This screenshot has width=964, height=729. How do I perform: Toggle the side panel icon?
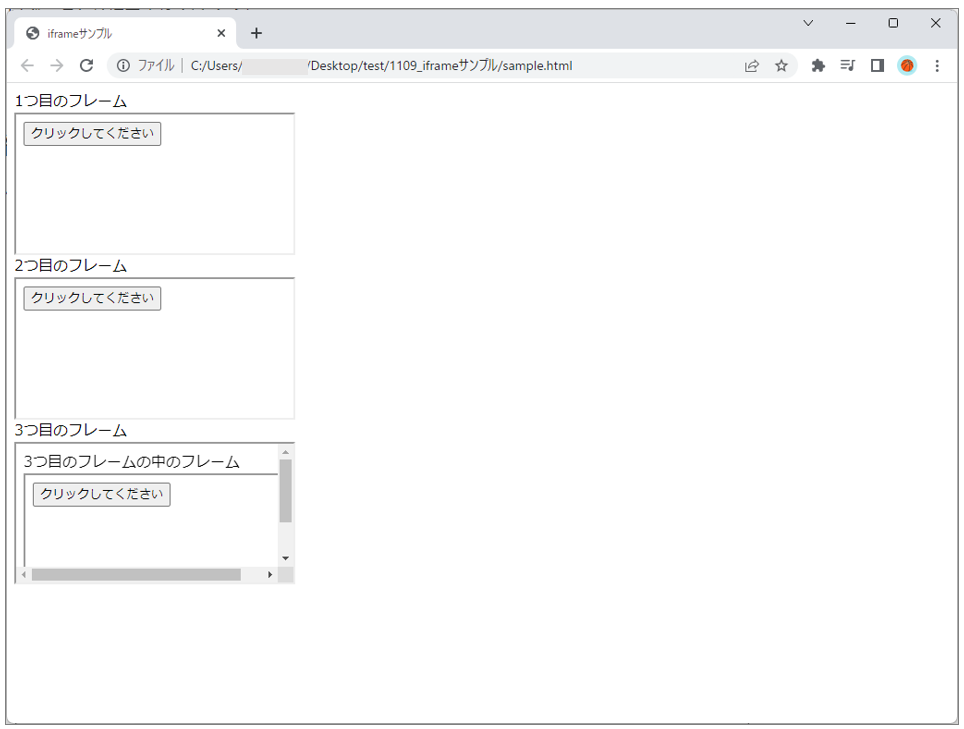click(x=877, y=66)
